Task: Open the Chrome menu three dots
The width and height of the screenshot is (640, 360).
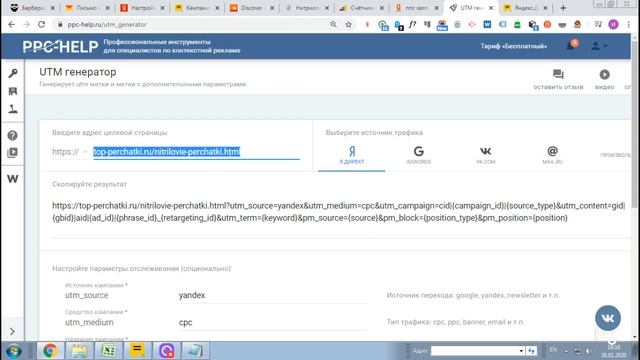Action: tap(629, 24)
